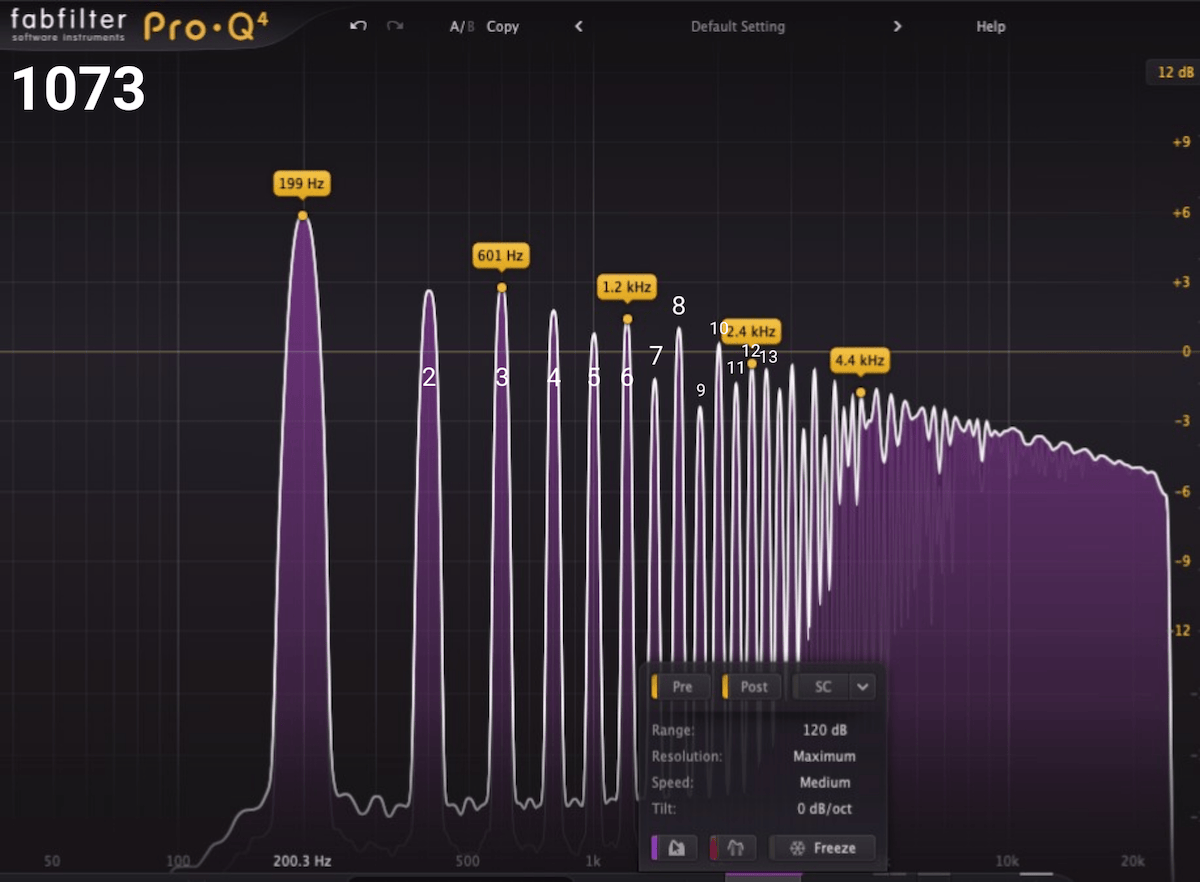Open the Default Setting preset menu
This screenshot has width=1200, height=882.
pyautogui.click(x=738, y=27)
